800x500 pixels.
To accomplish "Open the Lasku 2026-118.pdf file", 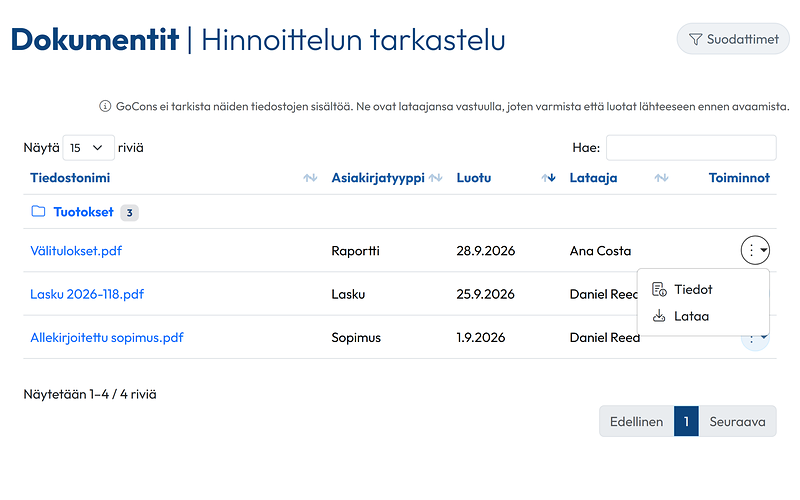I will (x=87, y=294).
